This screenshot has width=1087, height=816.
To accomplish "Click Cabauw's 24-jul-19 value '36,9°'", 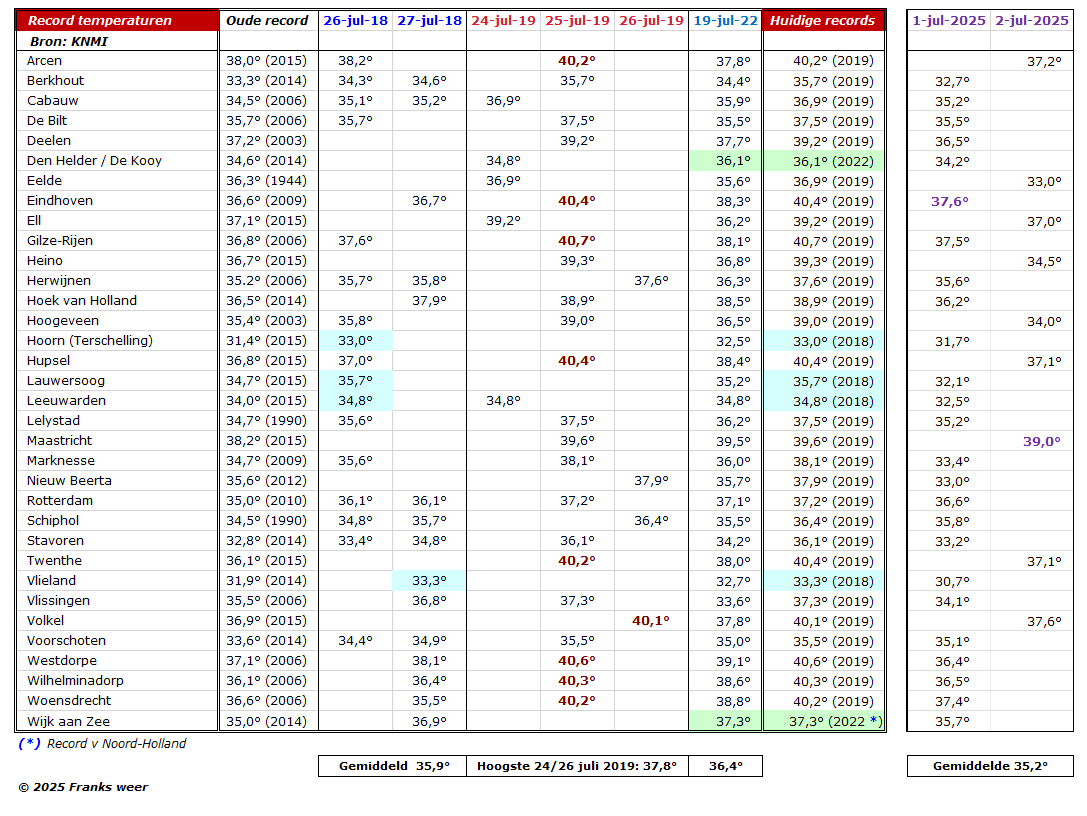I will (x=503, y=101).
